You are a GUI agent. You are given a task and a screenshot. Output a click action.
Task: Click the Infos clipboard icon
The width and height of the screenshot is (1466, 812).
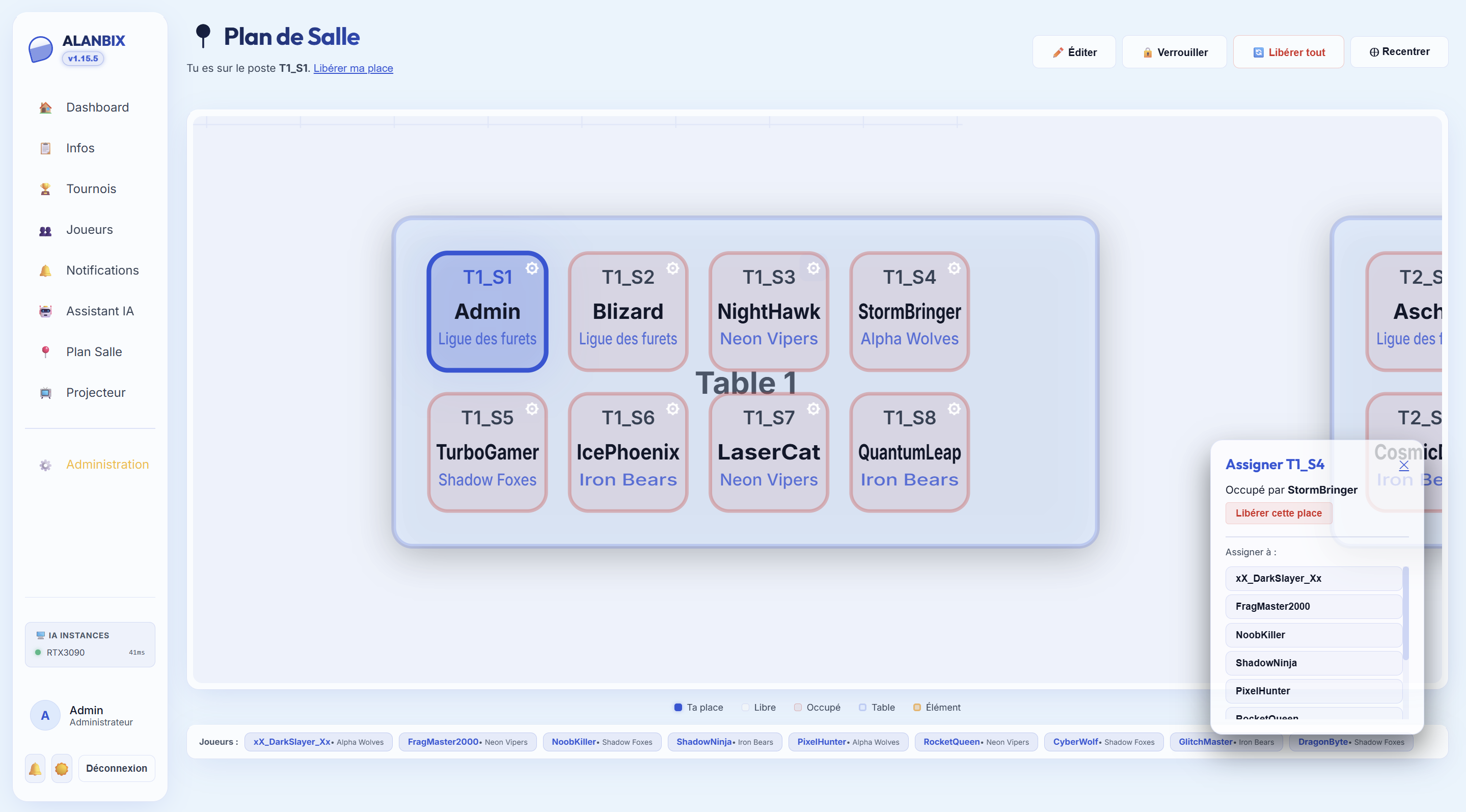[x=45, y=148]
